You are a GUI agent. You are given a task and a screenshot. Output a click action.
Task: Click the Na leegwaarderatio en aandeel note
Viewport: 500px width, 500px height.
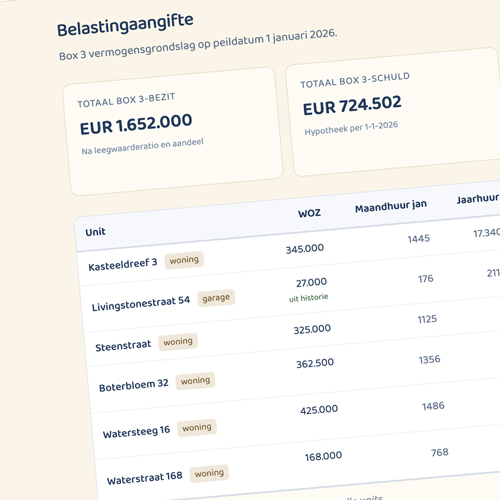(142, 147)
